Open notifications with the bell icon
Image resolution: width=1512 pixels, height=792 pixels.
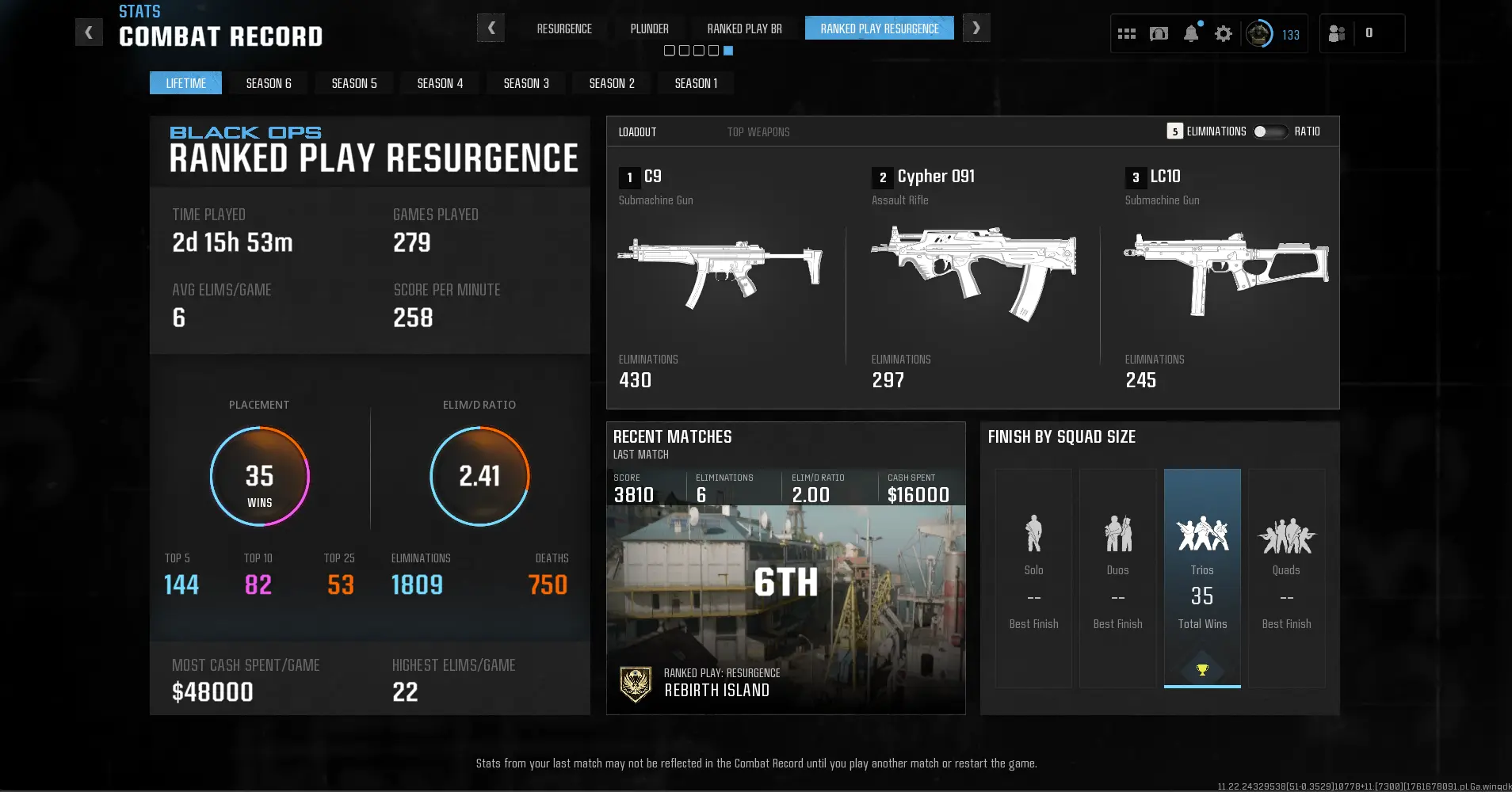[x=1191, y=33]
